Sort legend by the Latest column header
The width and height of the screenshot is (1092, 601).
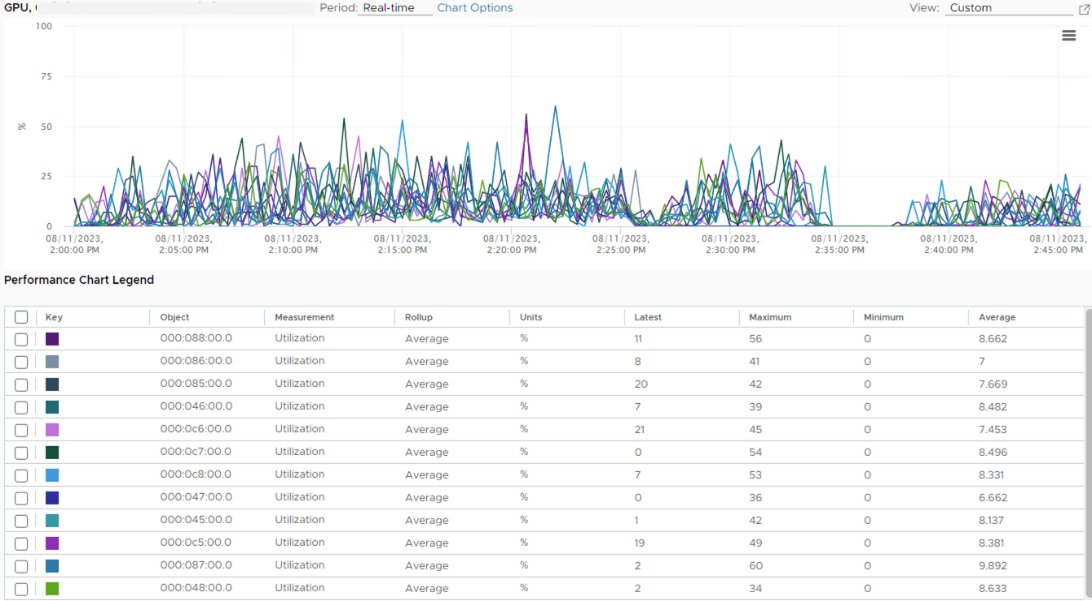coord(648,317)
